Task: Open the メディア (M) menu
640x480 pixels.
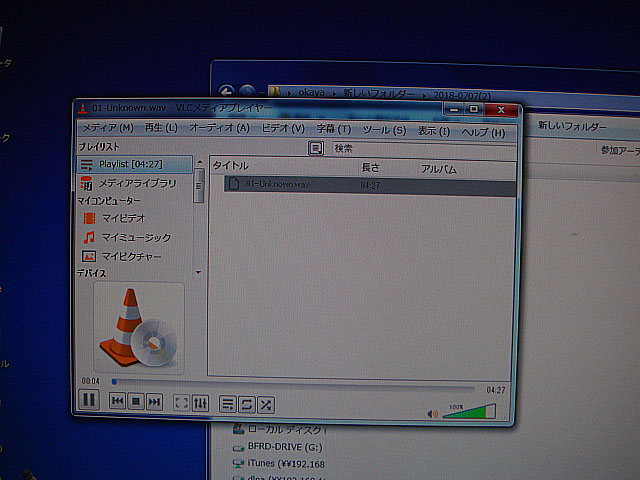Action: (107, 128)
